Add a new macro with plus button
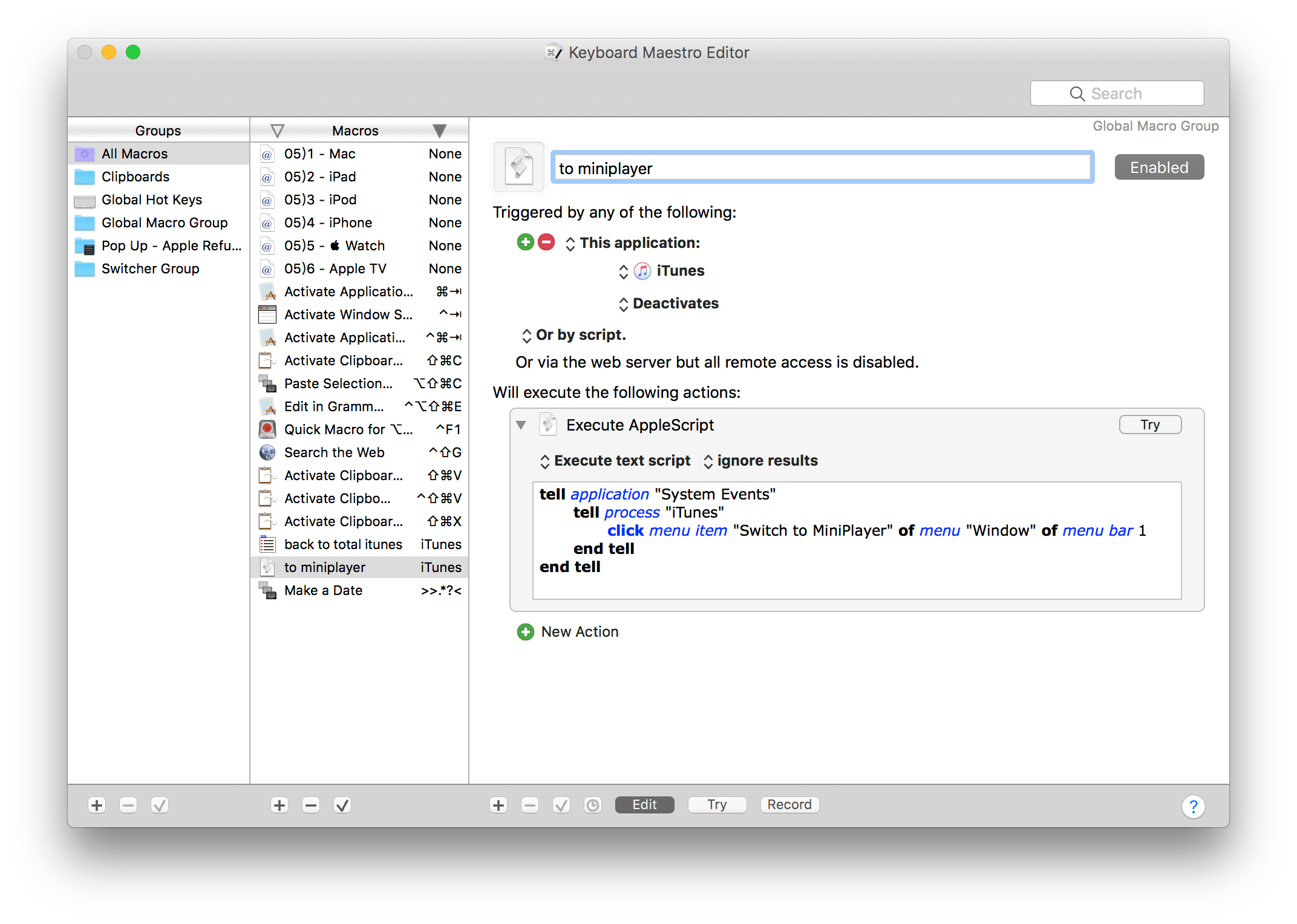Image resolution: width=1297 pixels, height=924 pixels. pyautogui.click(x=279, y=805)
